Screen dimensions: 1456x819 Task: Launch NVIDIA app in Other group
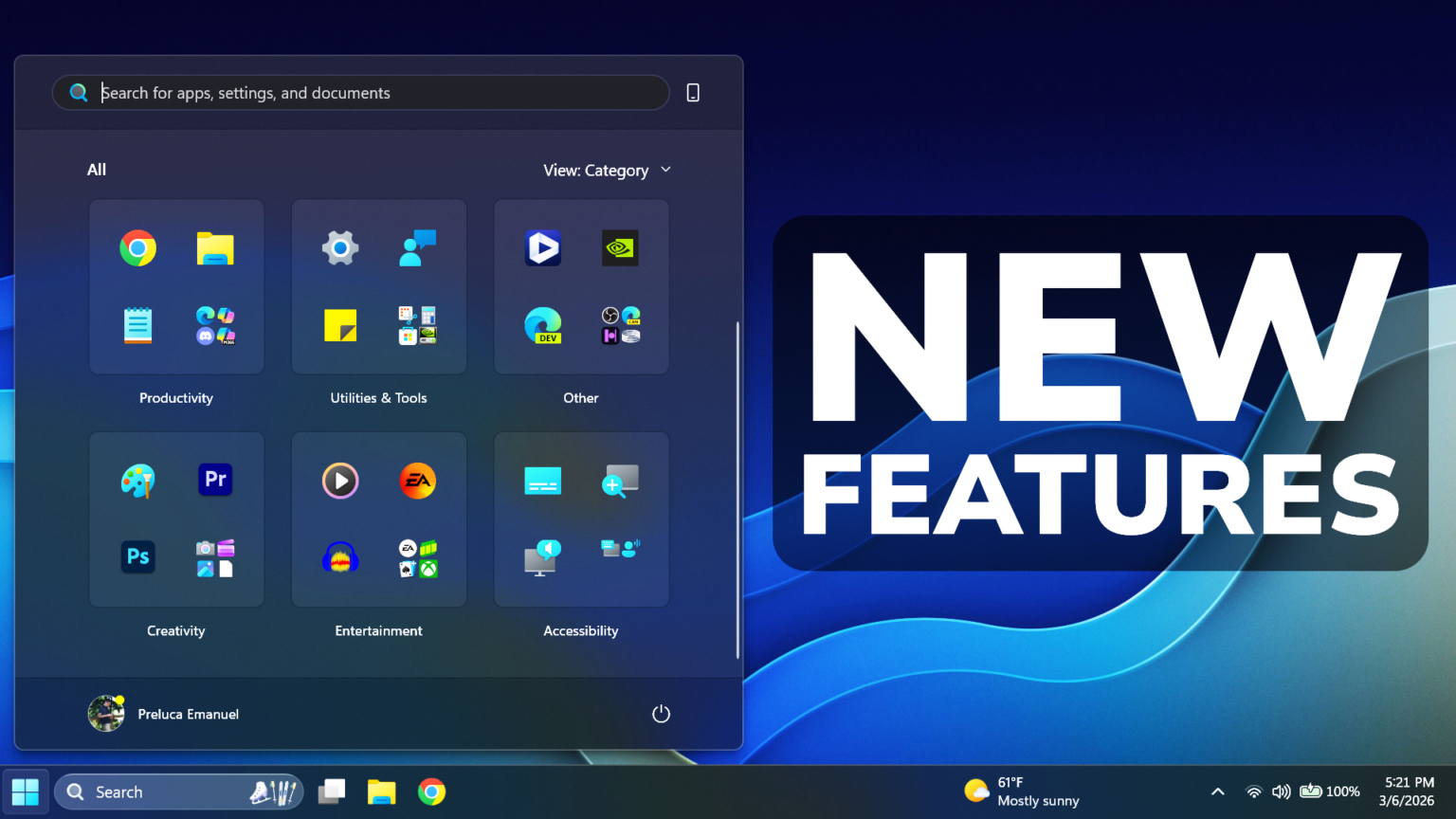pyautogui.click(x=620, y=248)
